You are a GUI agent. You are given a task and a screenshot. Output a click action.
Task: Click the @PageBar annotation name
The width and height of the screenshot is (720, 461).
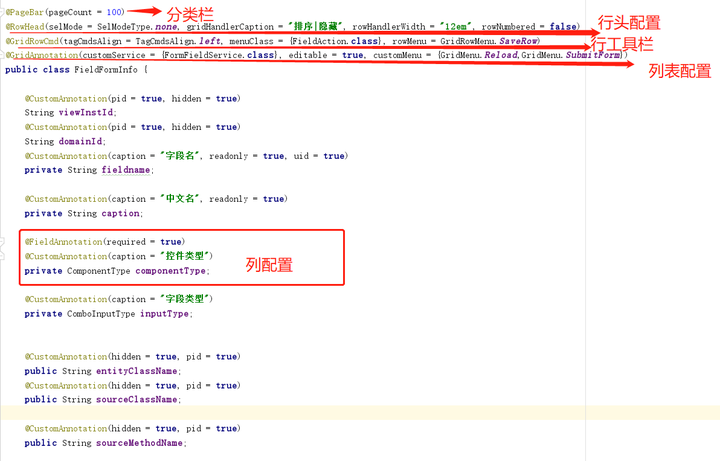click(x=24, y=12)
